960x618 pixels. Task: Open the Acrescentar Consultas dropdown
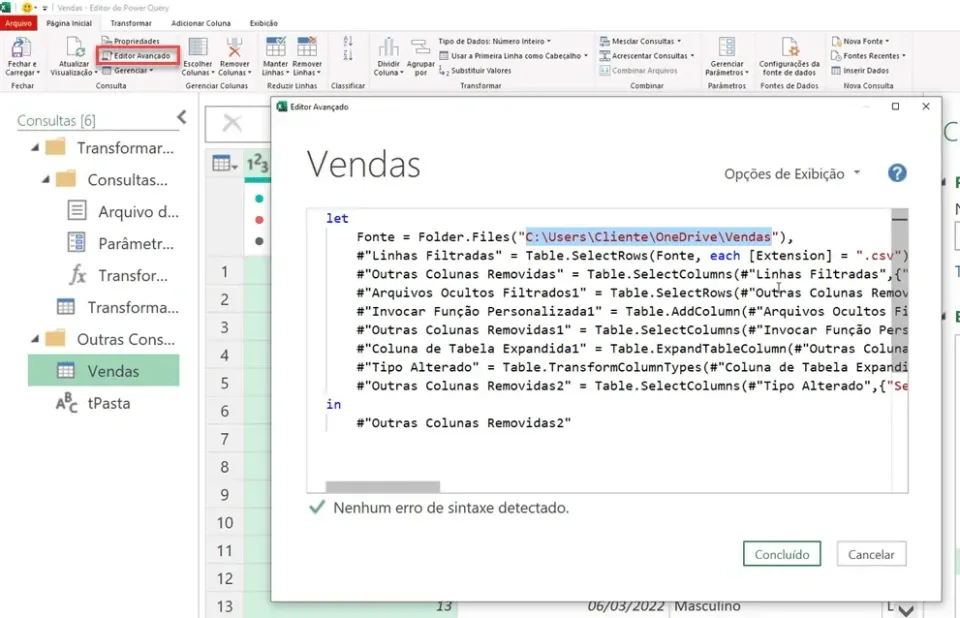pyautogui.click(x=647, y=56)
